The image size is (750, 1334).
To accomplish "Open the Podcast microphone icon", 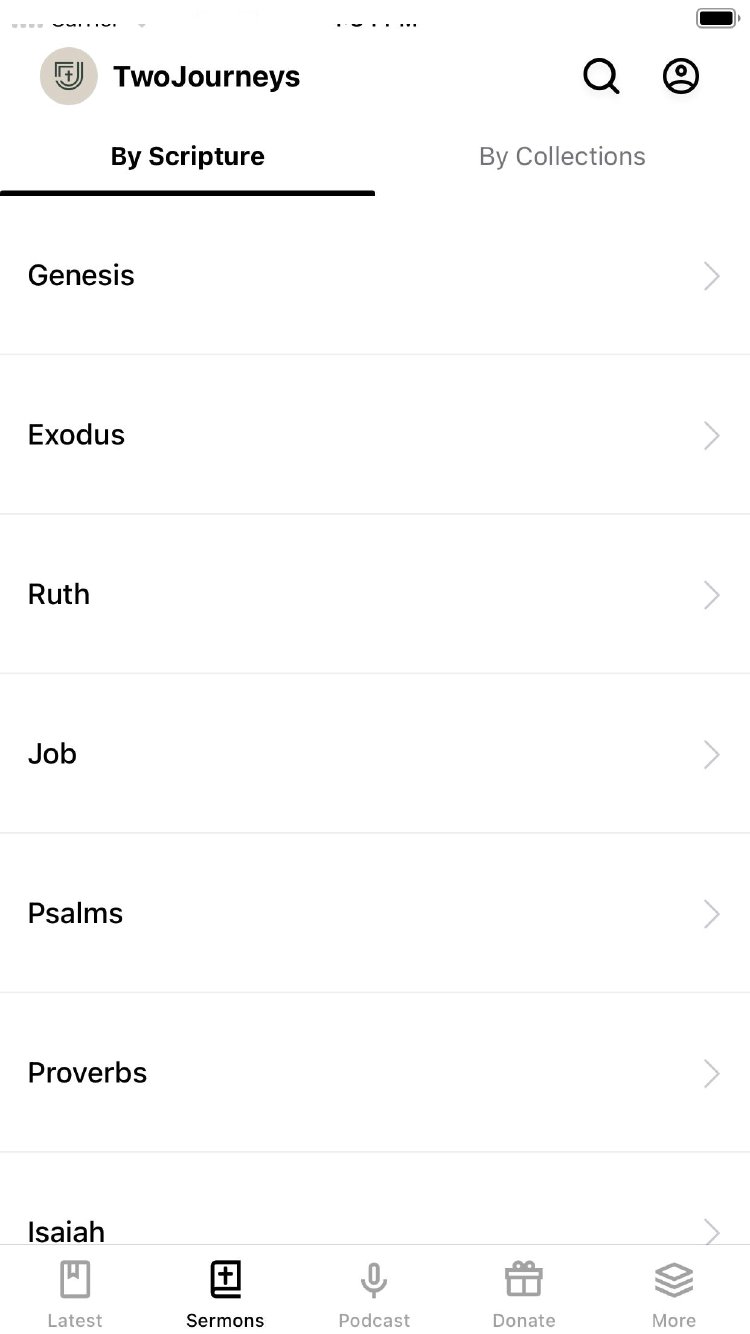I will point(374,1280).
